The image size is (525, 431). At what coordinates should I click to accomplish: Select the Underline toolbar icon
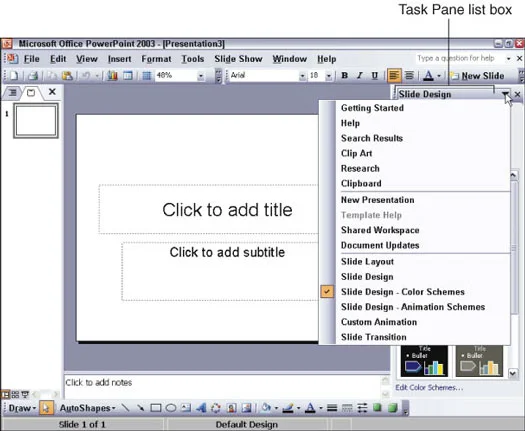pyautogui.click(x=375, y=76)
